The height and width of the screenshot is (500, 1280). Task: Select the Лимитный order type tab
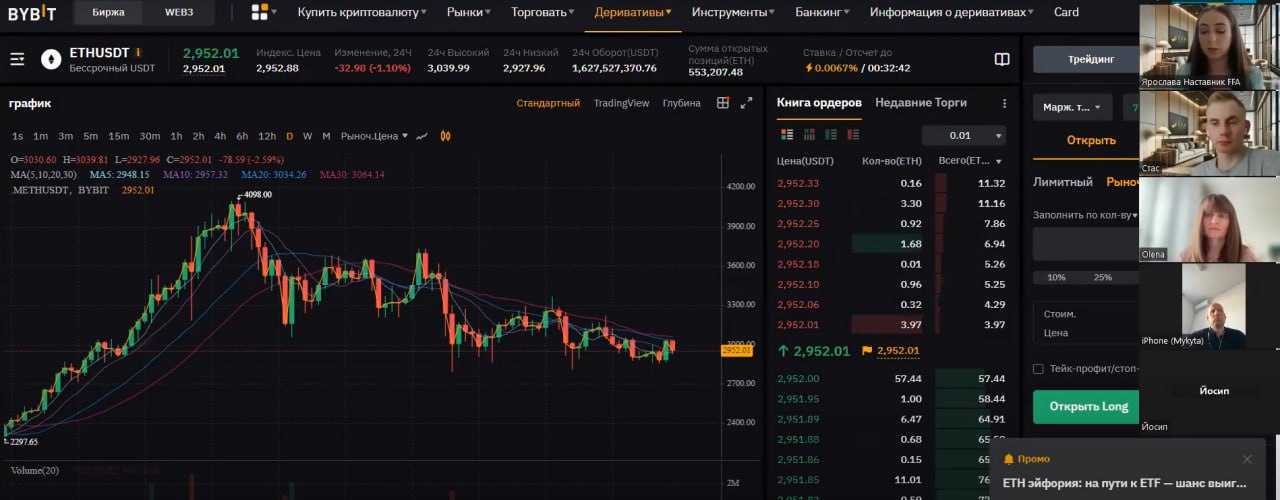(x=1063, y=182)
